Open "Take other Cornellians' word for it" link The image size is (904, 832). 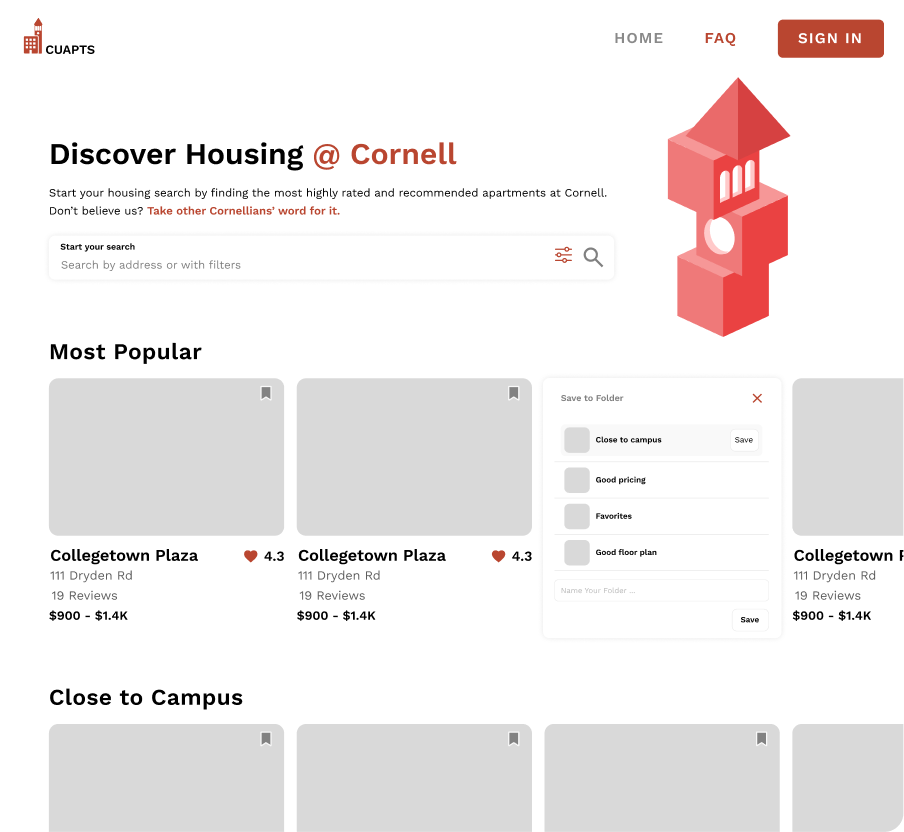click(244, 211)
